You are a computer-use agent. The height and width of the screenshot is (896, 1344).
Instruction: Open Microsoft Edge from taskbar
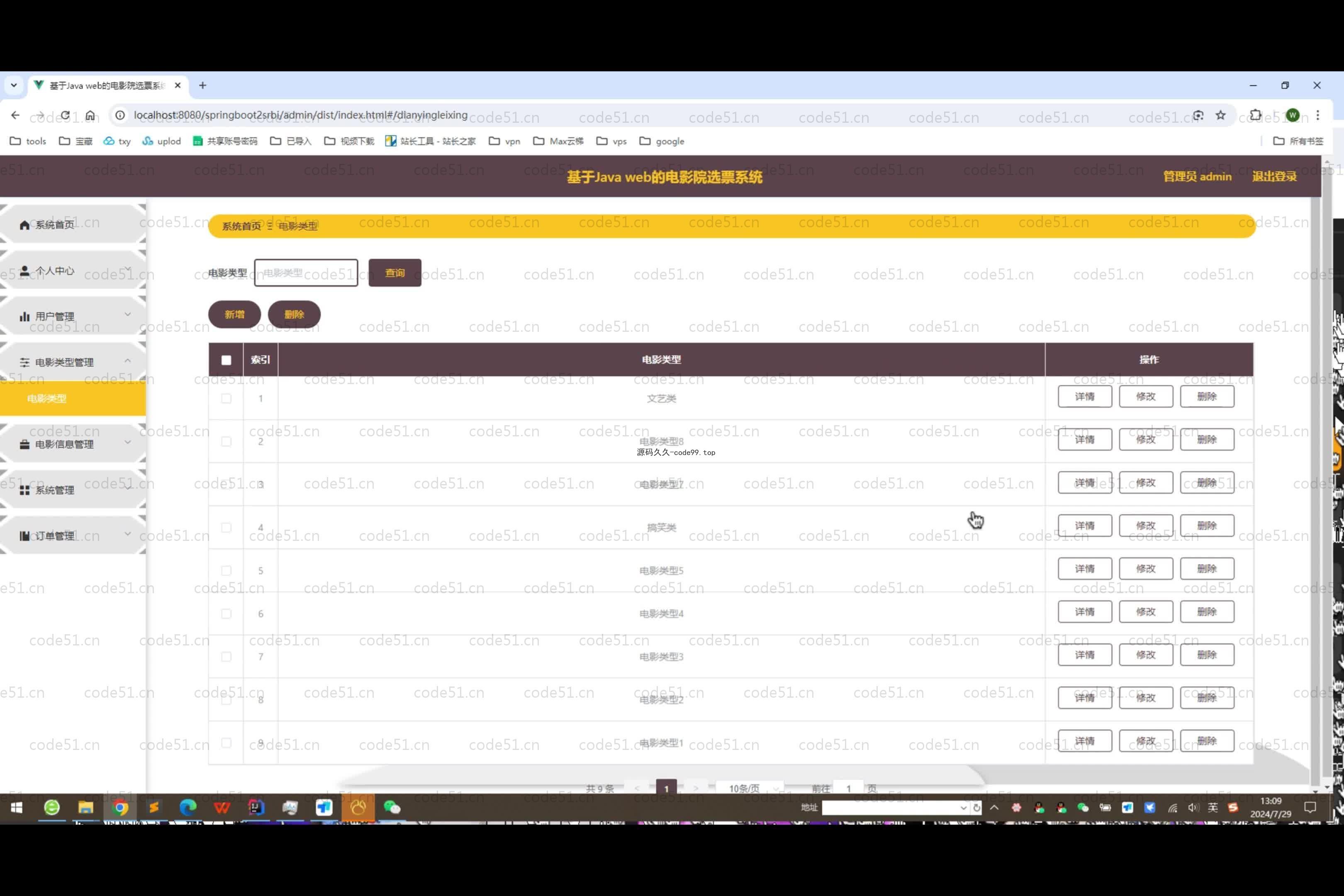[x=188, y=807]
